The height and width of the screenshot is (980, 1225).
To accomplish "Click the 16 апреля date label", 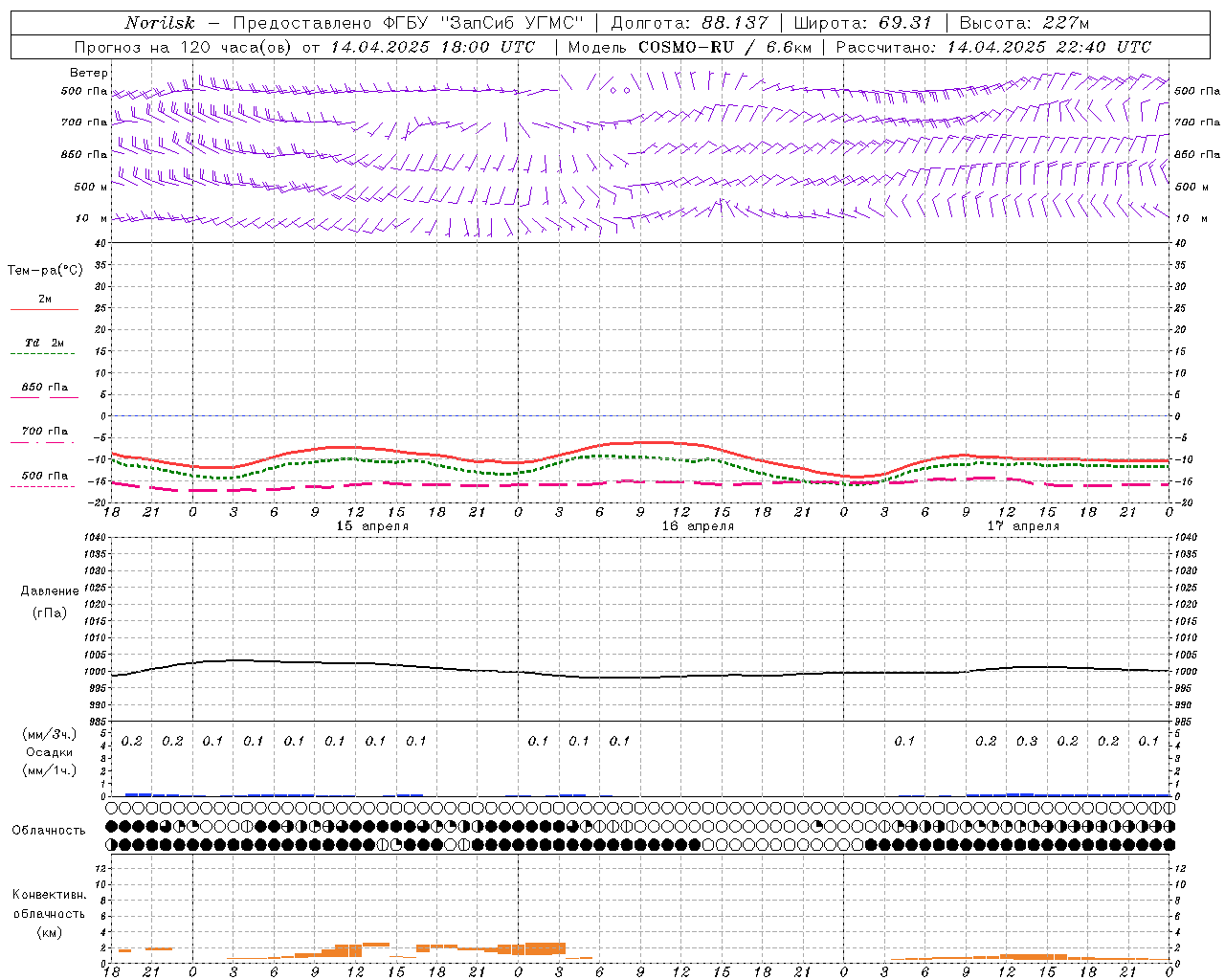I will [x=698, y=526].
